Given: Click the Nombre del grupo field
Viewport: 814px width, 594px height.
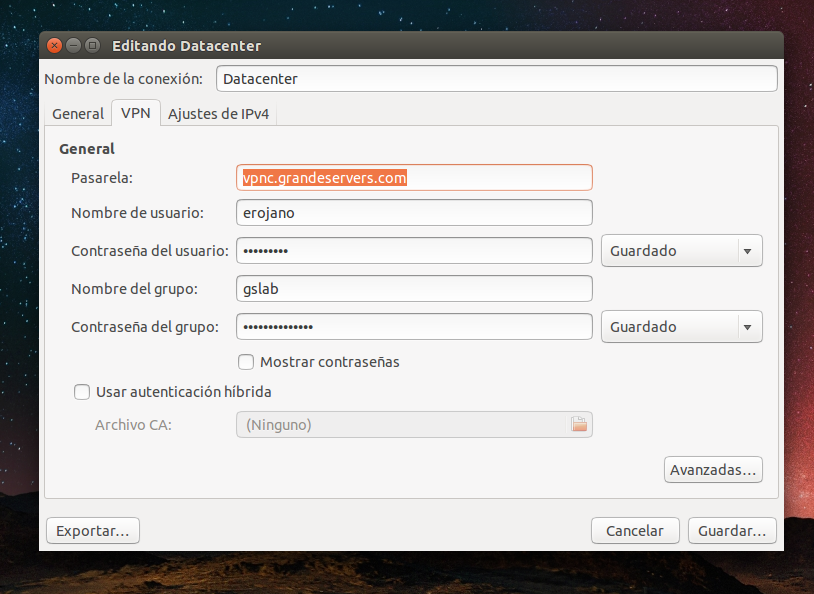Looking at the screenshot, I should pyautogui.click(x=414, y=289).
